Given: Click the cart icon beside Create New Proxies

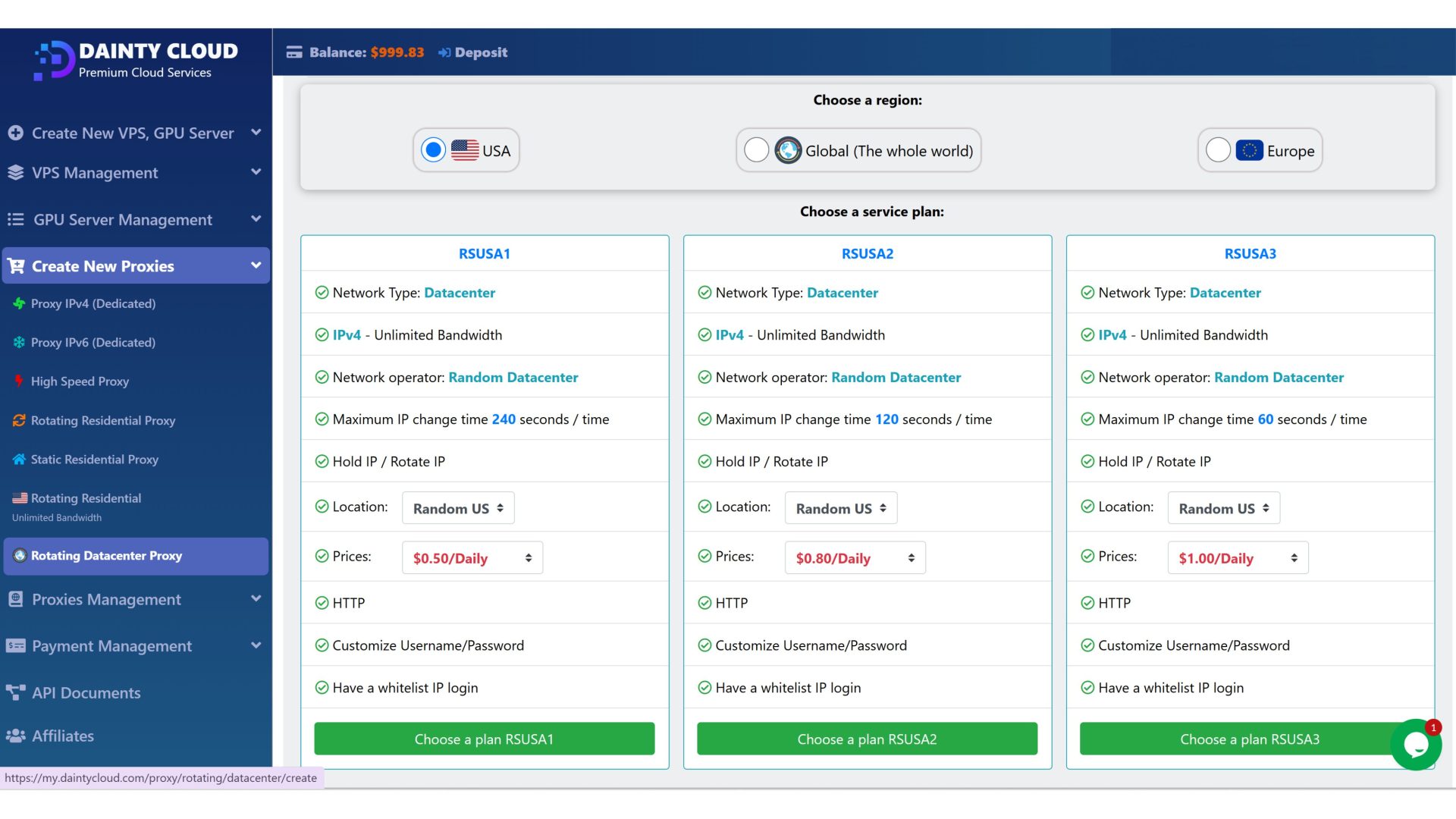Looking at the screenshot, I should 15,266.
